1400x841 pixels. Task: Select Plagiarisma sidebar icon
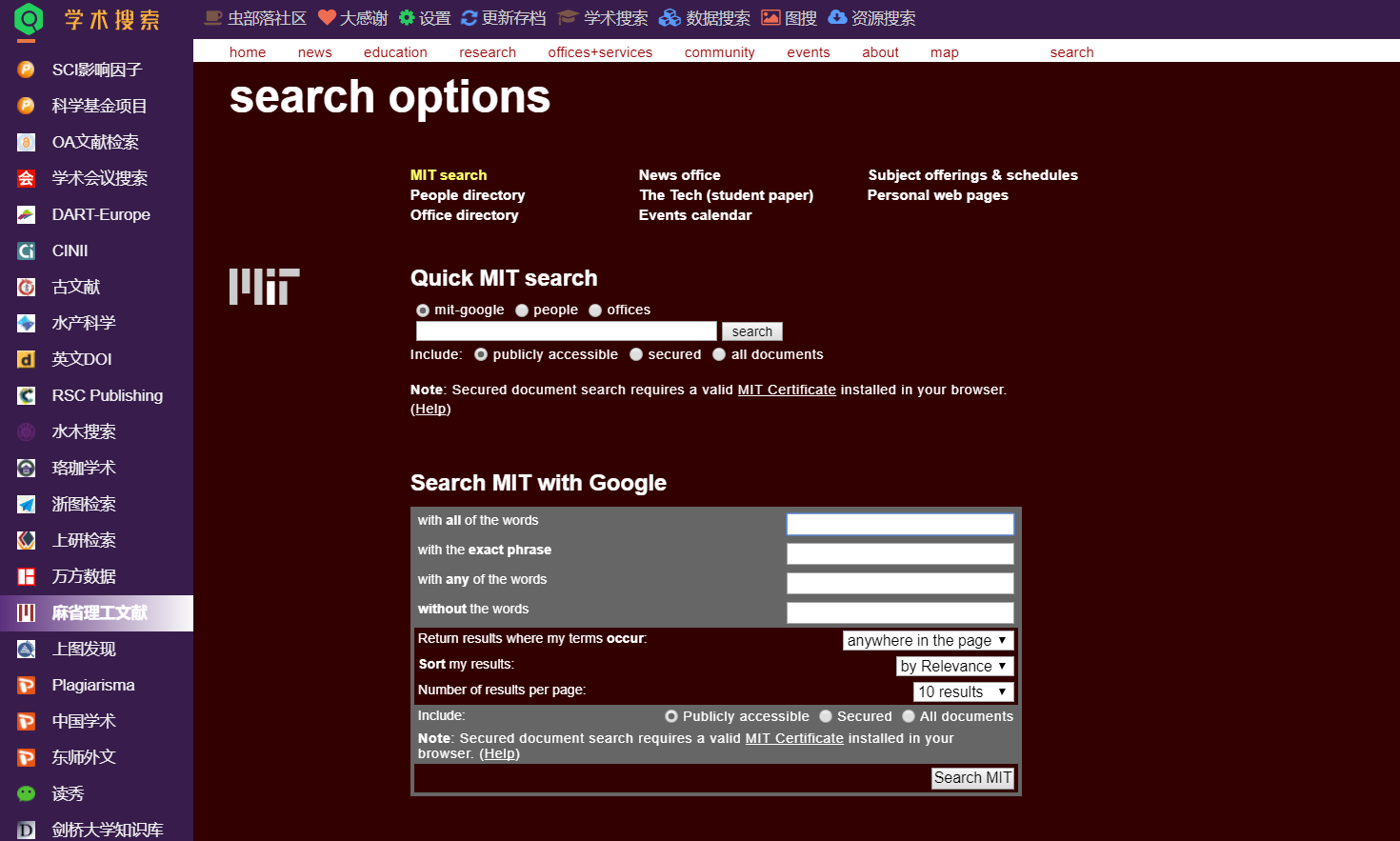click(x=27, y=685)
